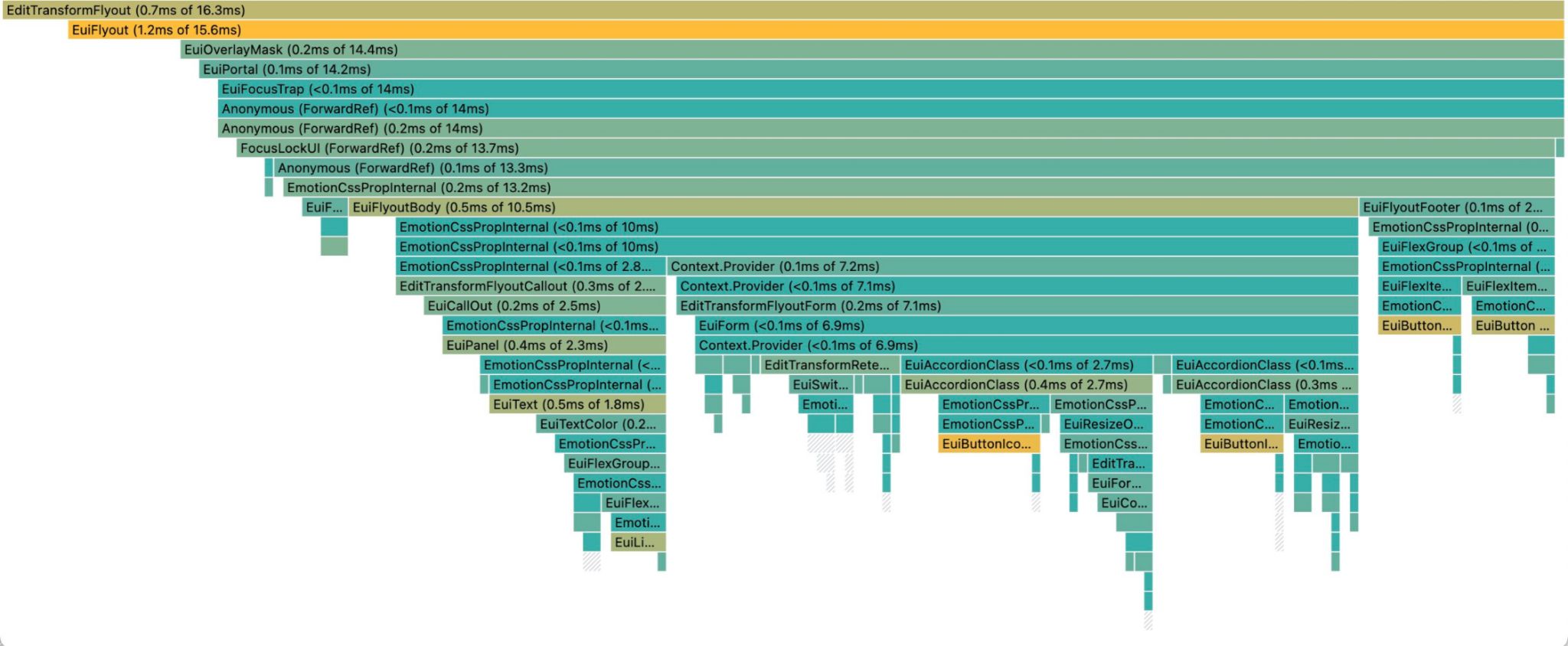Select Context.Provider (<0.1ms of 7.1ms) bar

coord(1018,286)
